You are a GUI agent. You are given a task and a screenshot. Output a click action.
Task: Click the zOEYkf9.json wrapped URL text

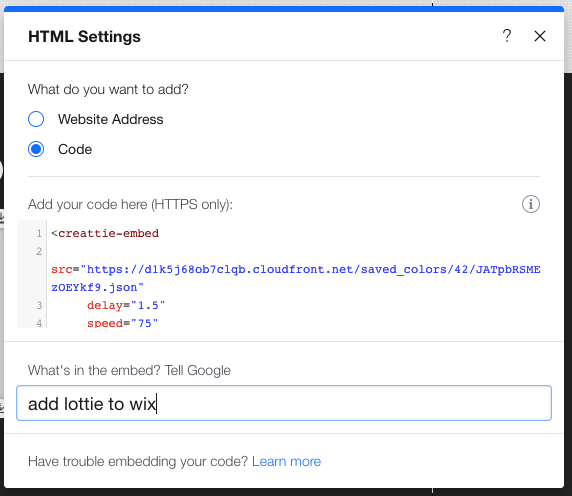(97, 287)
